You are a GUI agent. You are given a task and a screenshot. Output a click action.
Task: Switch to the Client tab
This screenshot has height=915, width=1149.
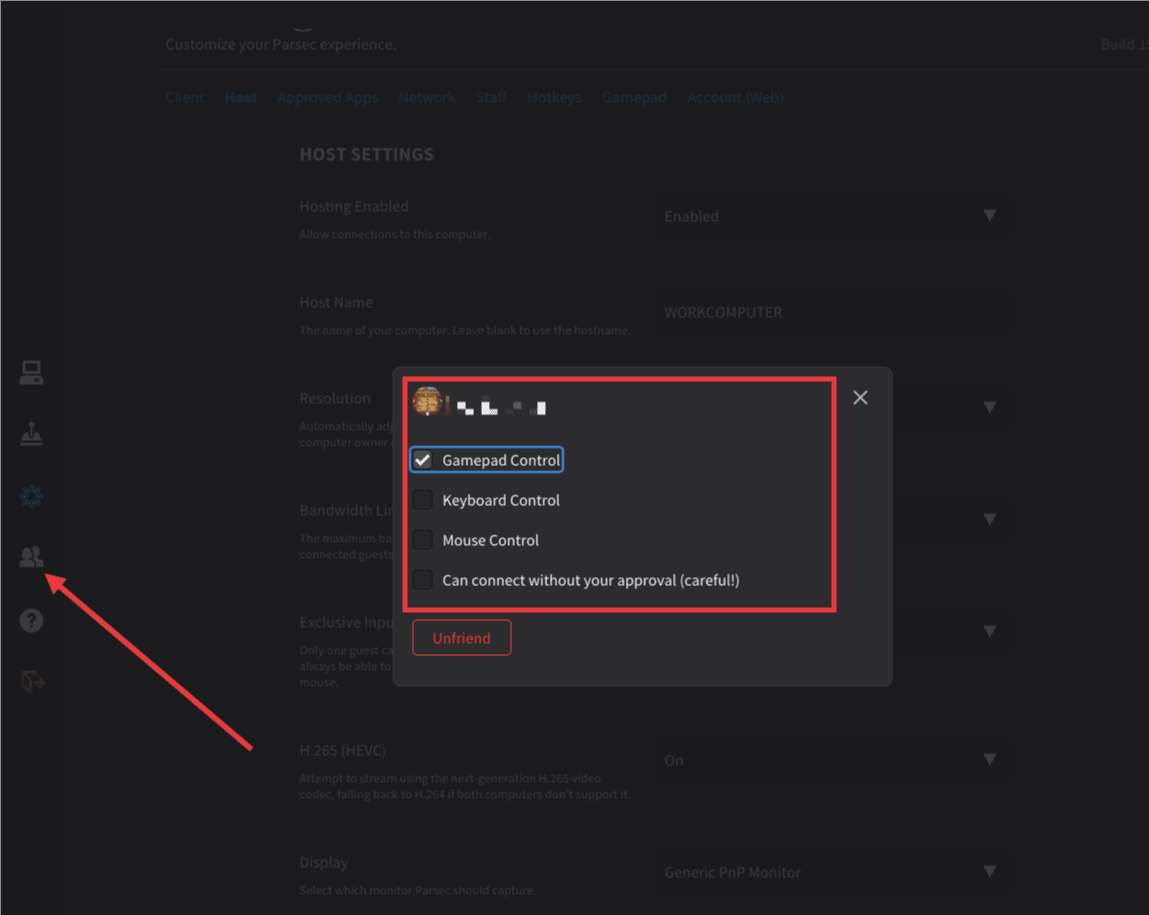(185, 97)
